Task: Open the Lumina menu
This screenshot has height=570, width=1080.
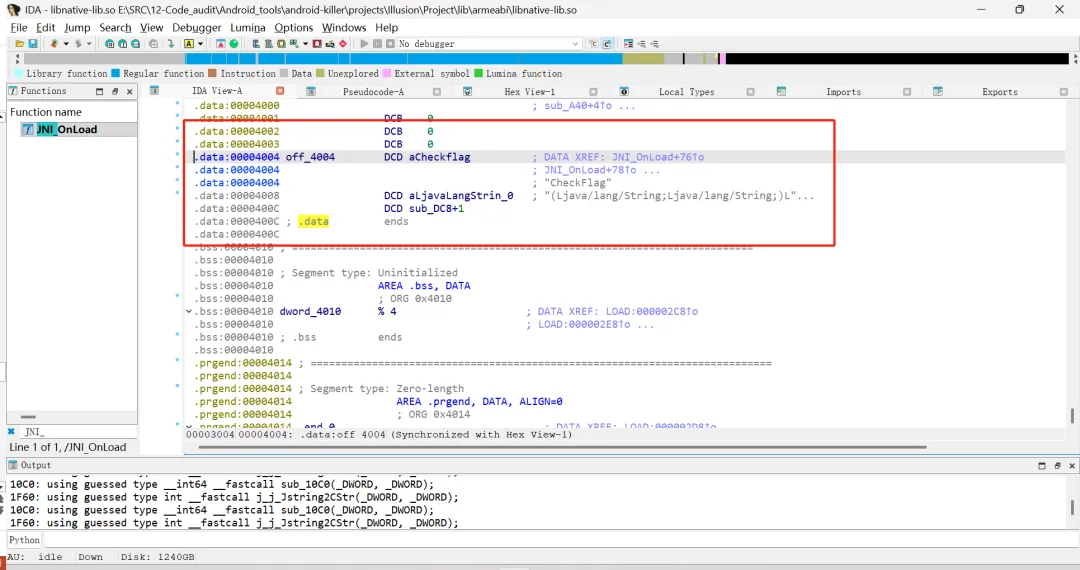Action: point(248,28)
